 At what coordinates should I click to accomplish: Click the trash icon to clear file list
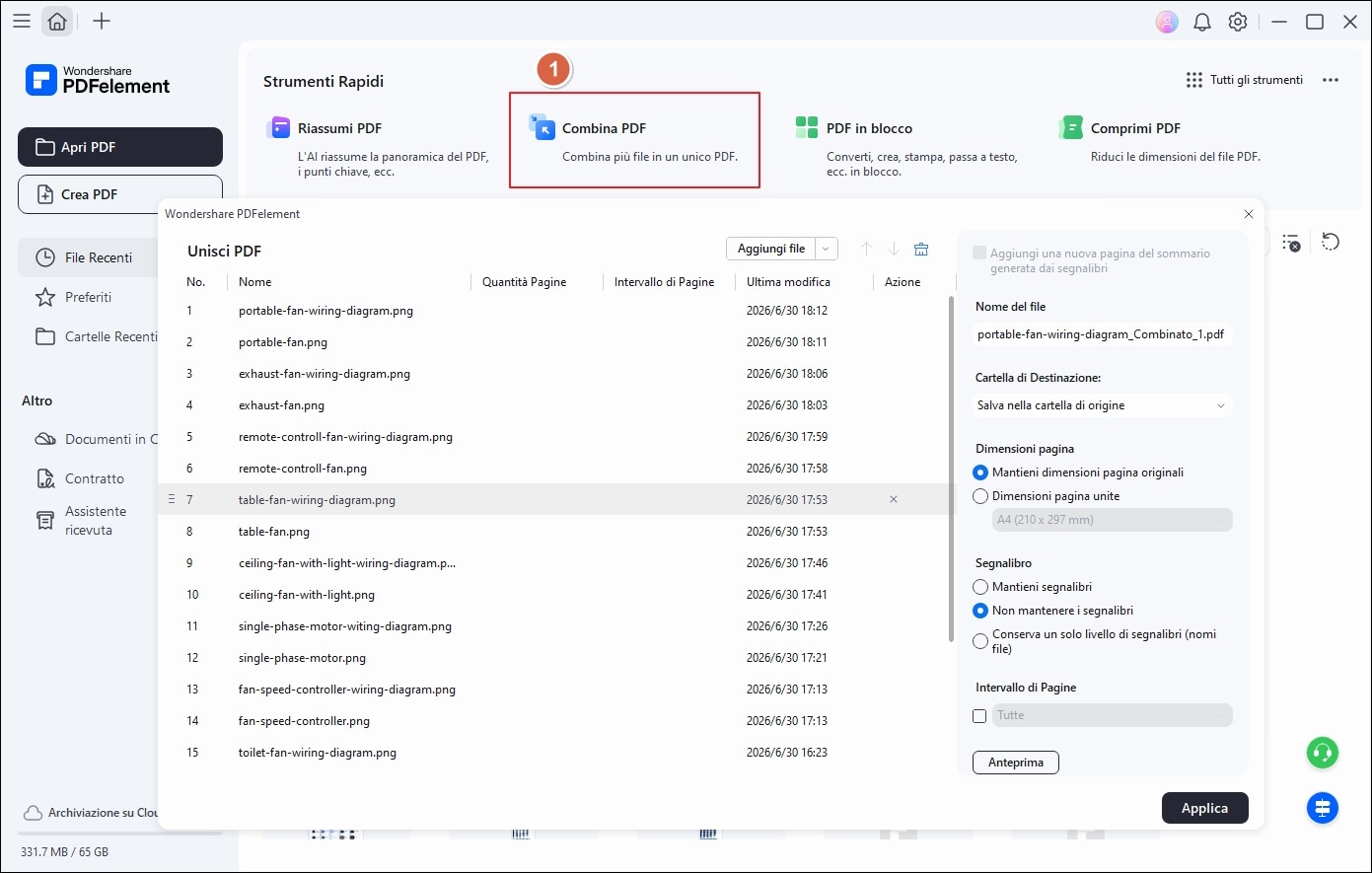[x=921, y=250]
